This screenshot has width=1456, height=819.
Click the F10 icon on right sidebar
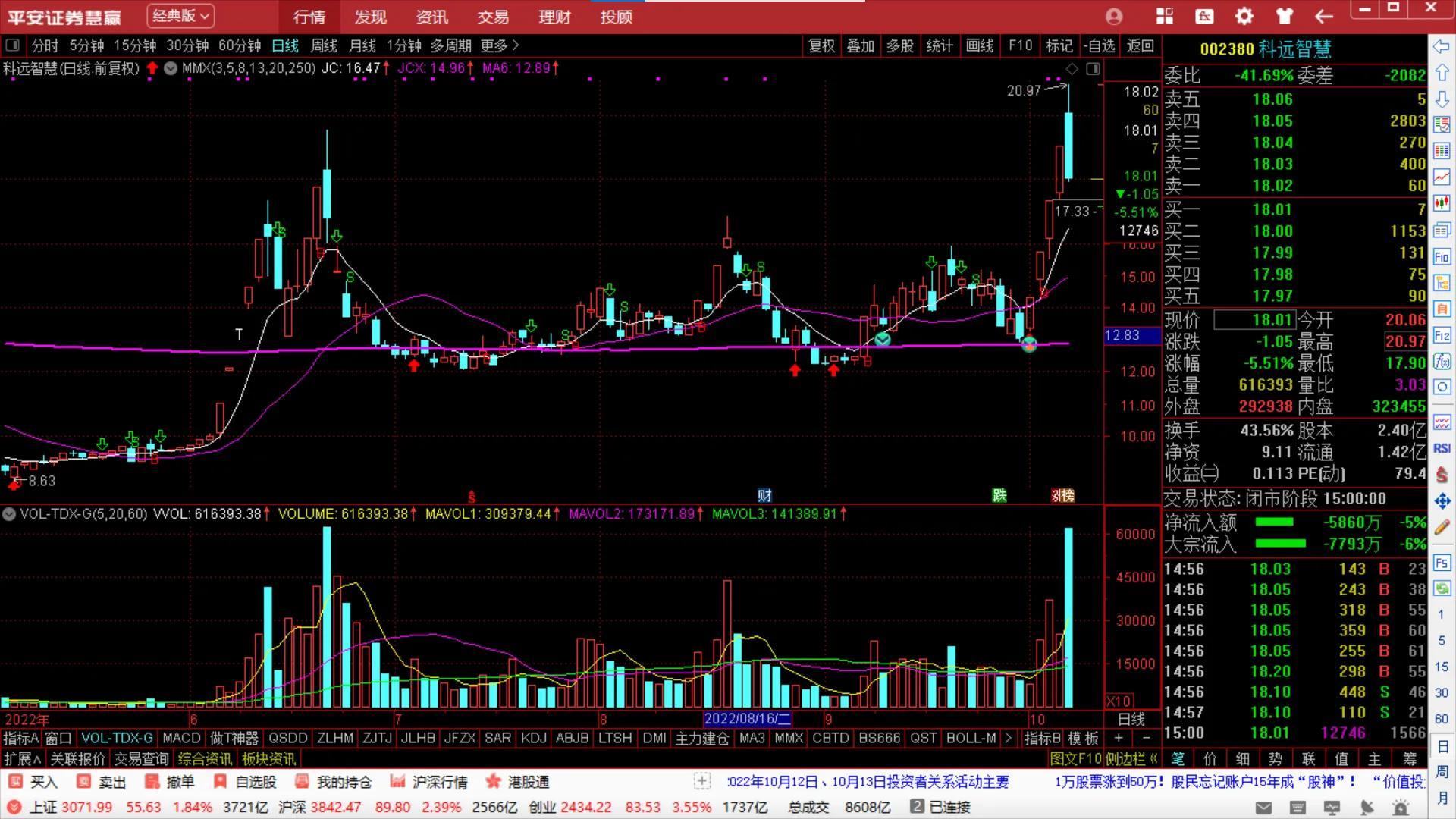click(x=1442, y=256)
